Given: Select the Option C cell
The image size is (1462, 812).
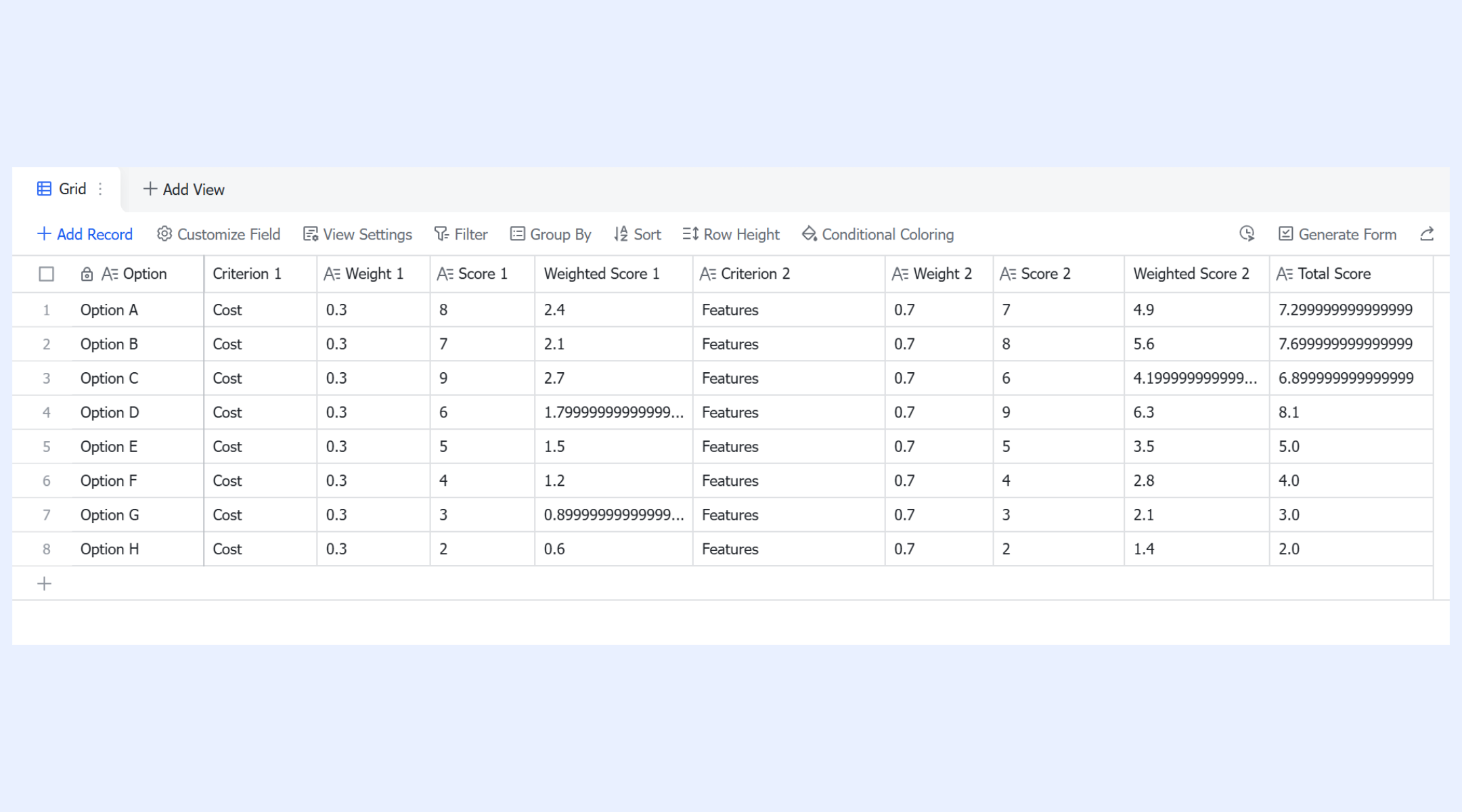Looking at the screenshot, I should point(138,378).
